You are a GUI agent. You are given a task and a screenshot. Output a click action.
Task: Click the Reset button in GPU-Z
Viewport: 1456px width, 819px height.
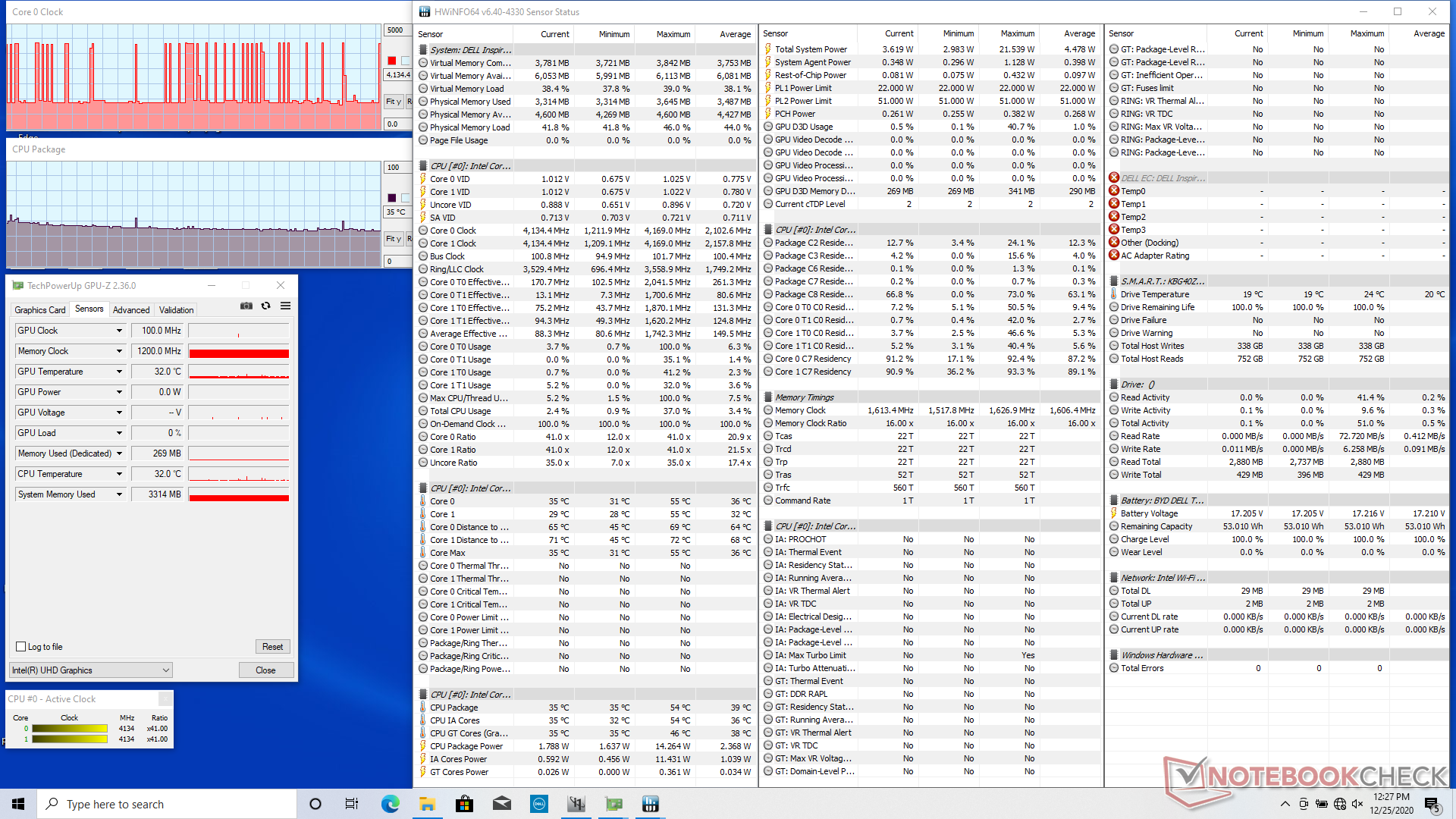[272, 647]
